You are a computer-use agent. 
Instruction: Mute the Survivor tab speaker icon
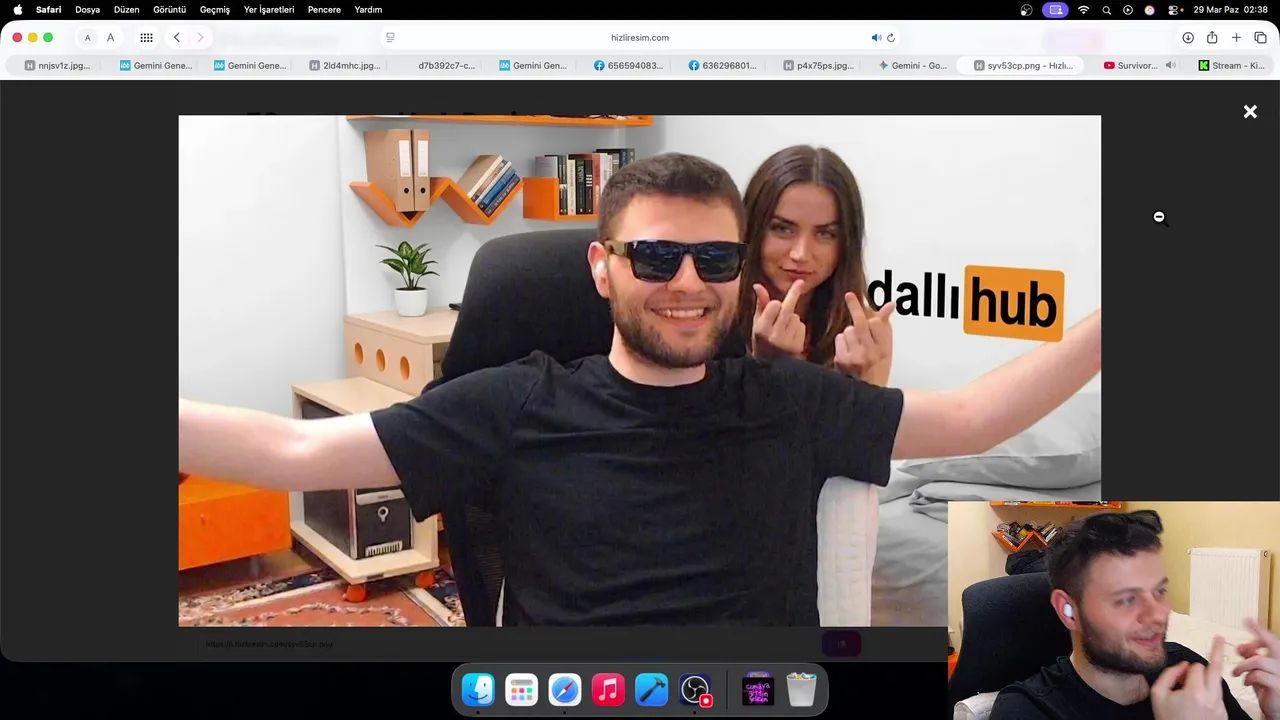coord(1170,66)
